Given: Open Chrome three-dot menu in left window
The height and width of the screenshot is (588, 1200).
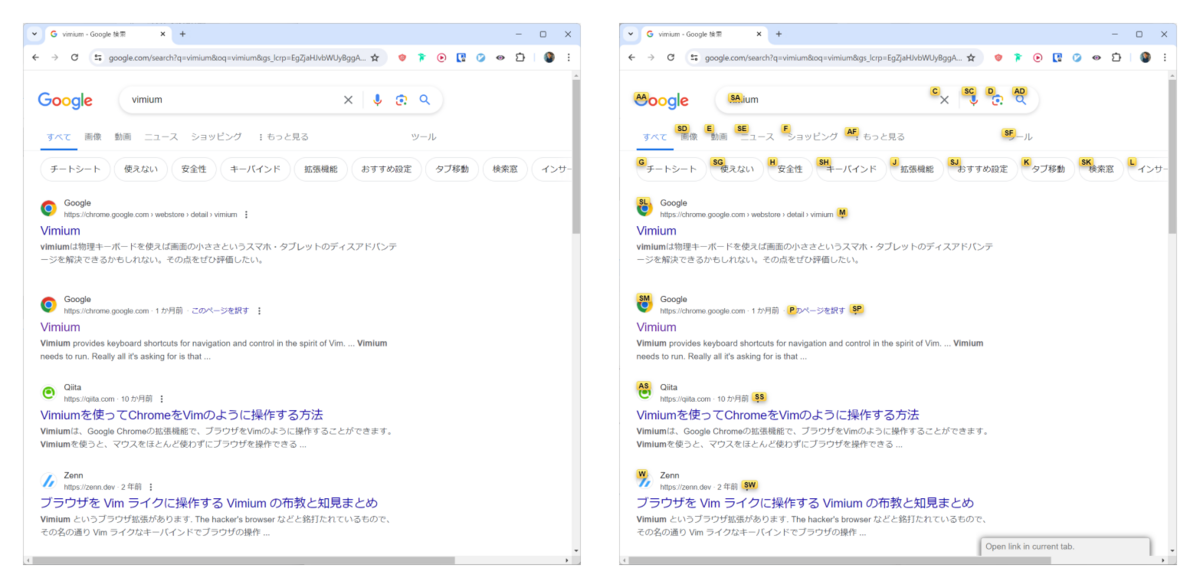Looking at the screenshot, I should coord(568,58).
